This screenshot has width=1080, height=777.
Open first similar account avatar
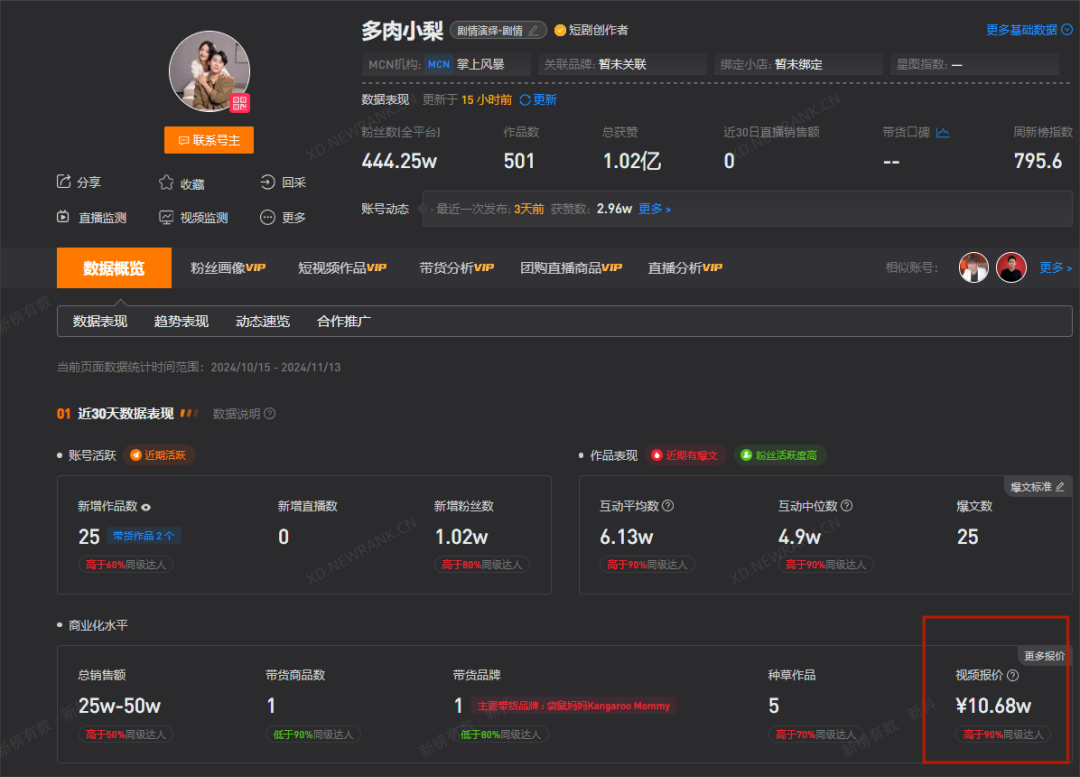click(x=974, y=267)
